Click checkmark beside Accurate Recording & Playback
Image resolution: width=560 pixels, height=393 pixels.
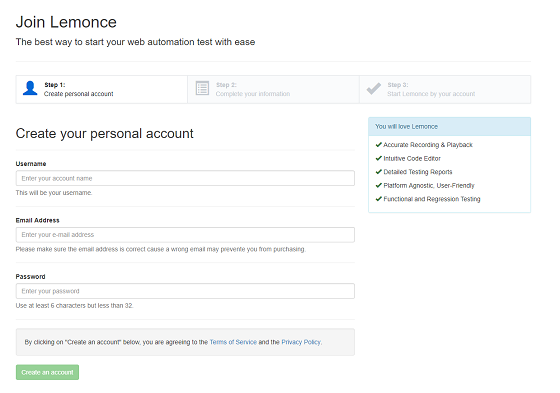[379, 145]
